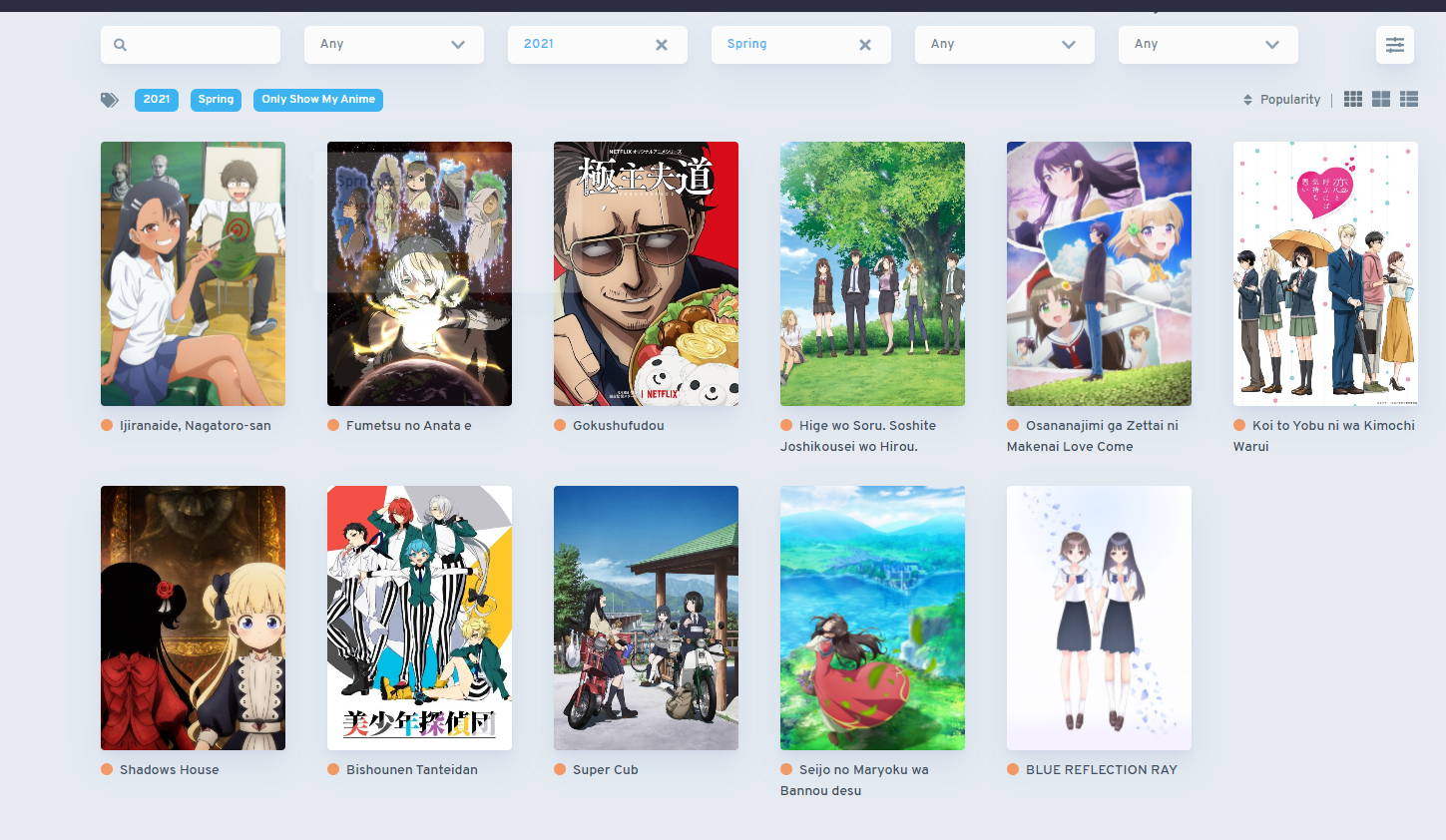Open the Any dropdown beside the search field

point(394,45)
